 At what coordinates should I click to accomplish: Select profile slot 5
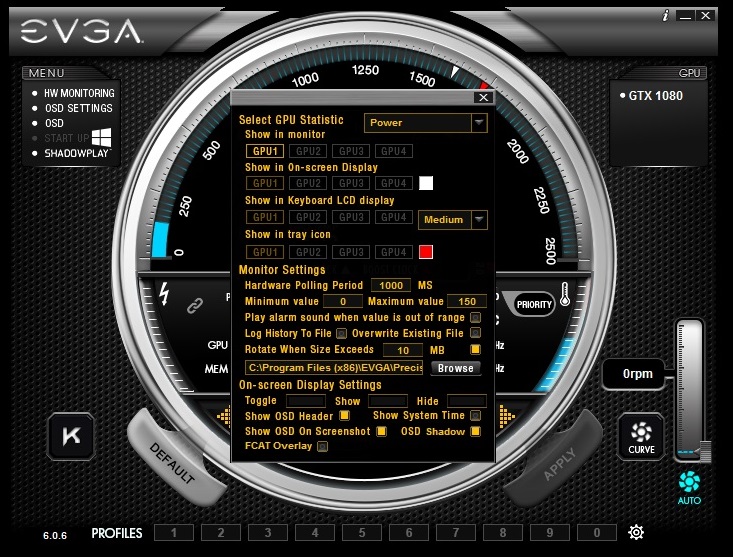pos(362,533)
